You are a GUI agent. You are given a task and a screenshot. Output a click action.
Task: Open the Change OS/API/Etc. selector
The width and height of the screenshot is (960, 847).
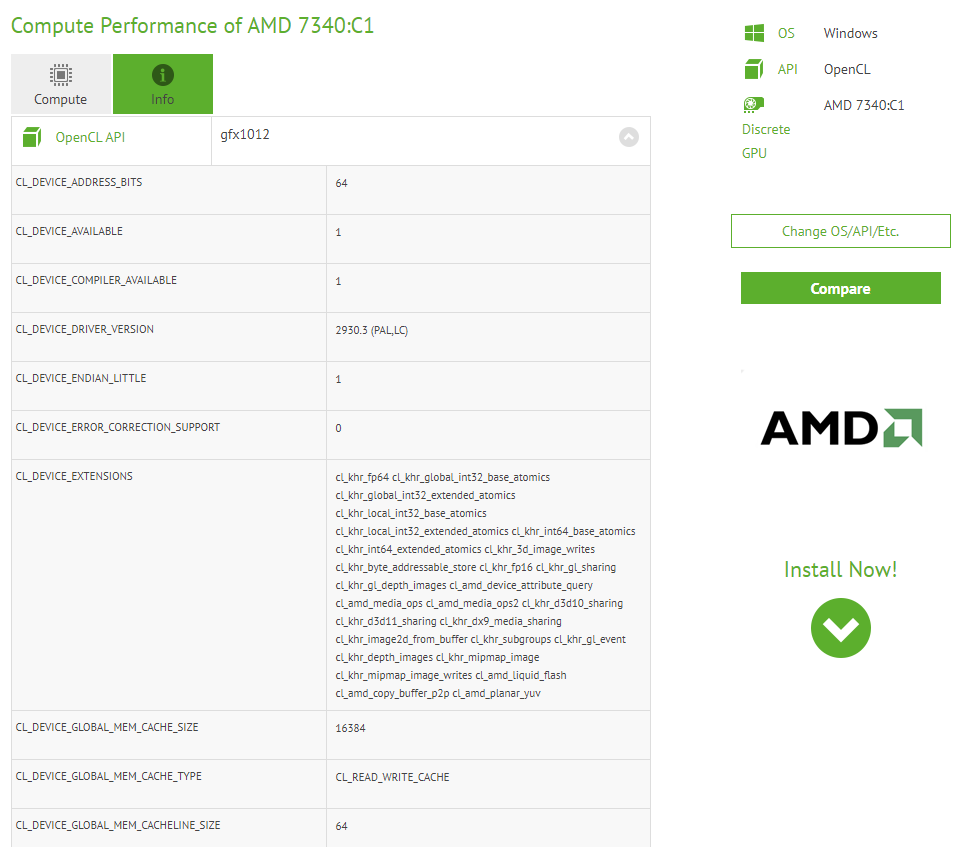tap(840, 231)
